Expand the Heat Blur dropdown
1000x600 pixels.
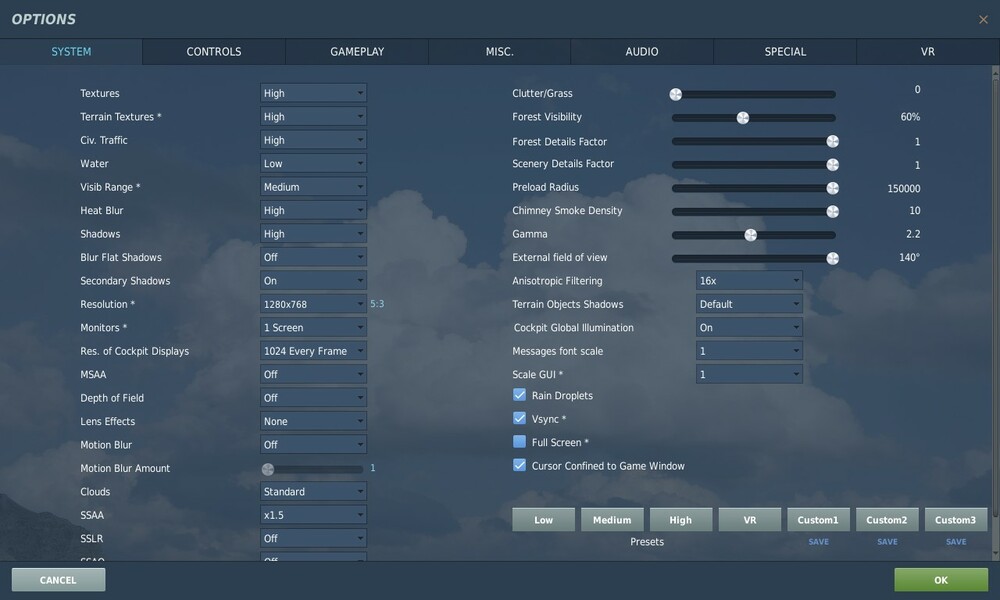click(x=313, y=210)
